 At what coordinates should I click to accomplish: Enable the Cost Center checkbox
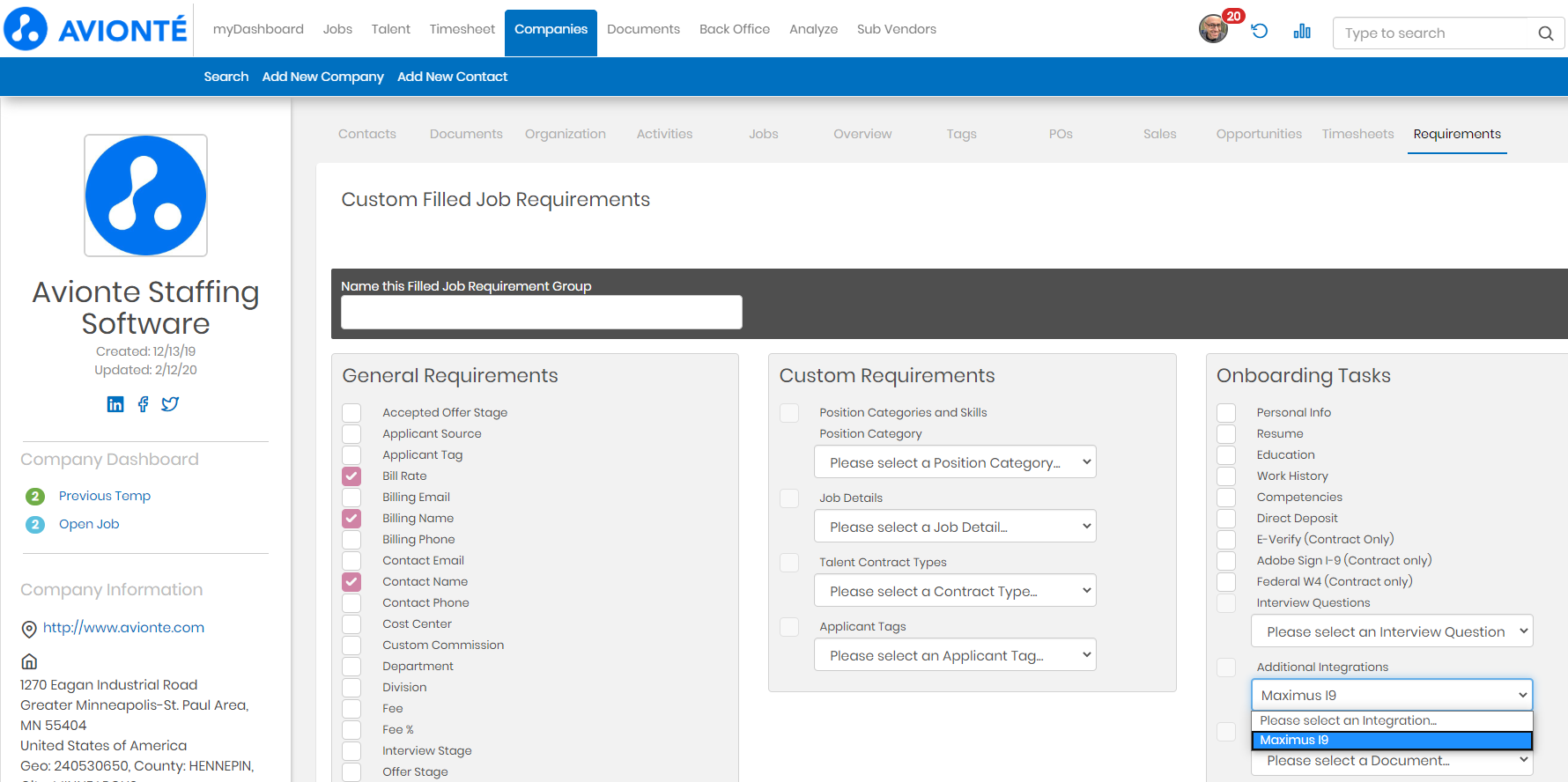point(351,624)
